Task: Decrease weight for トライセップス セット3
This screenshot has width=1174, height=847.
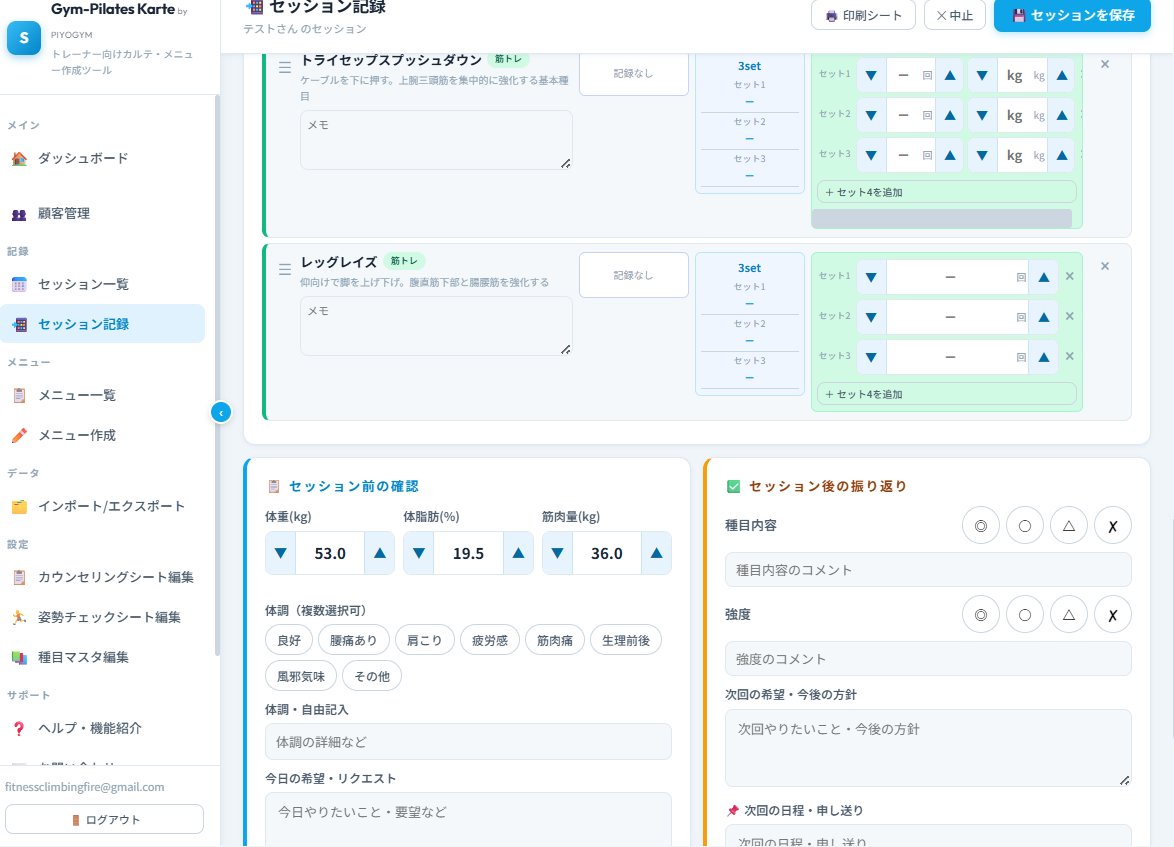Action: [982, 155]
